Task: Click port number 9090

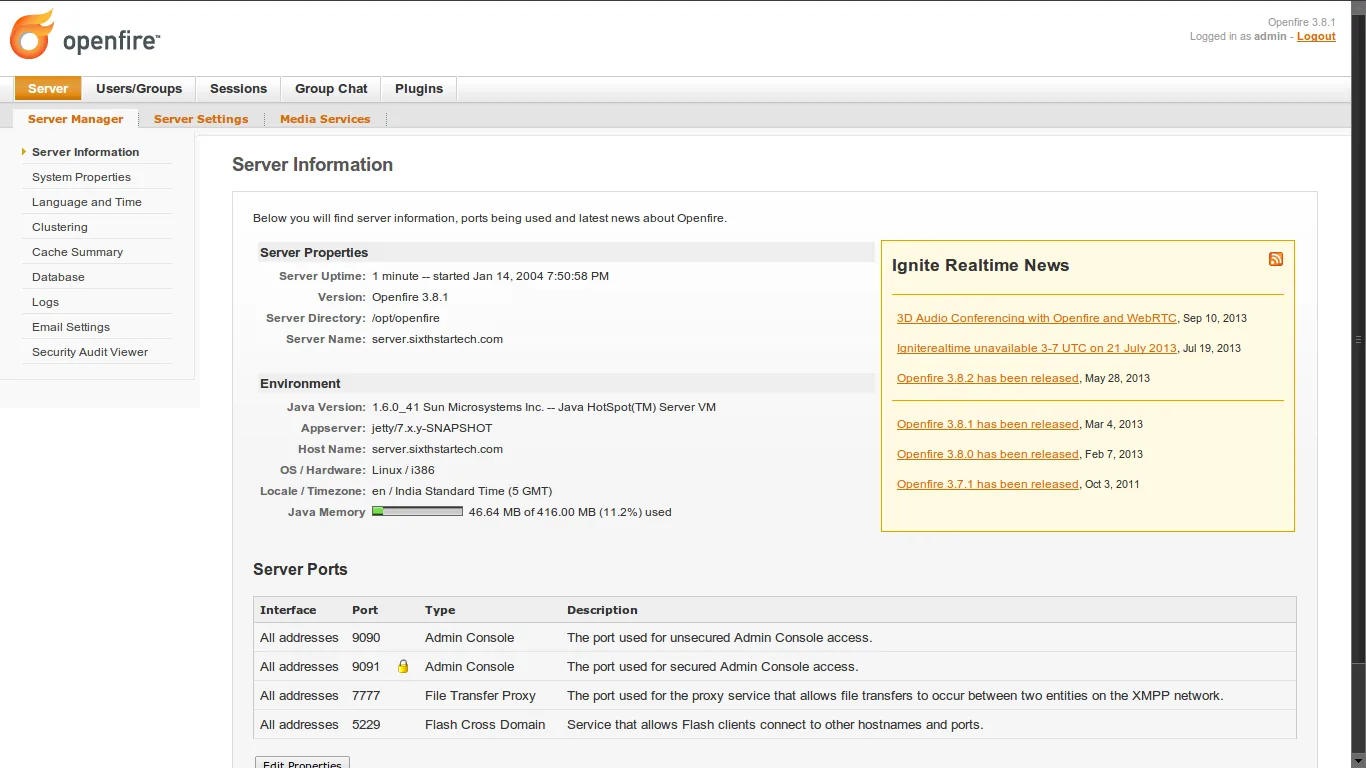Action: (366, 637)
